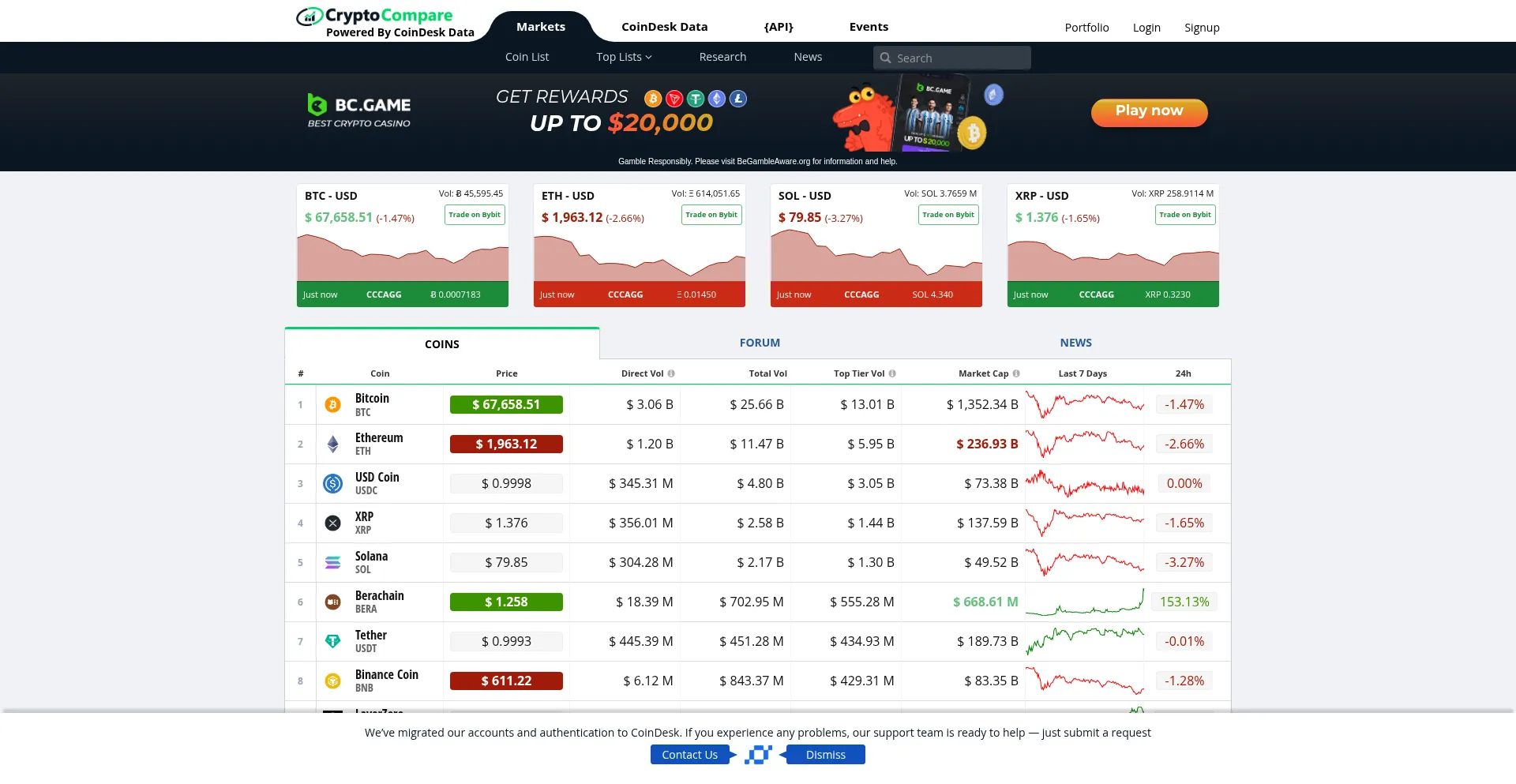1516x784 pixels.
Task: Click Ethereum price $ 1,963.12 in table
Action: (x=506, y=444)
